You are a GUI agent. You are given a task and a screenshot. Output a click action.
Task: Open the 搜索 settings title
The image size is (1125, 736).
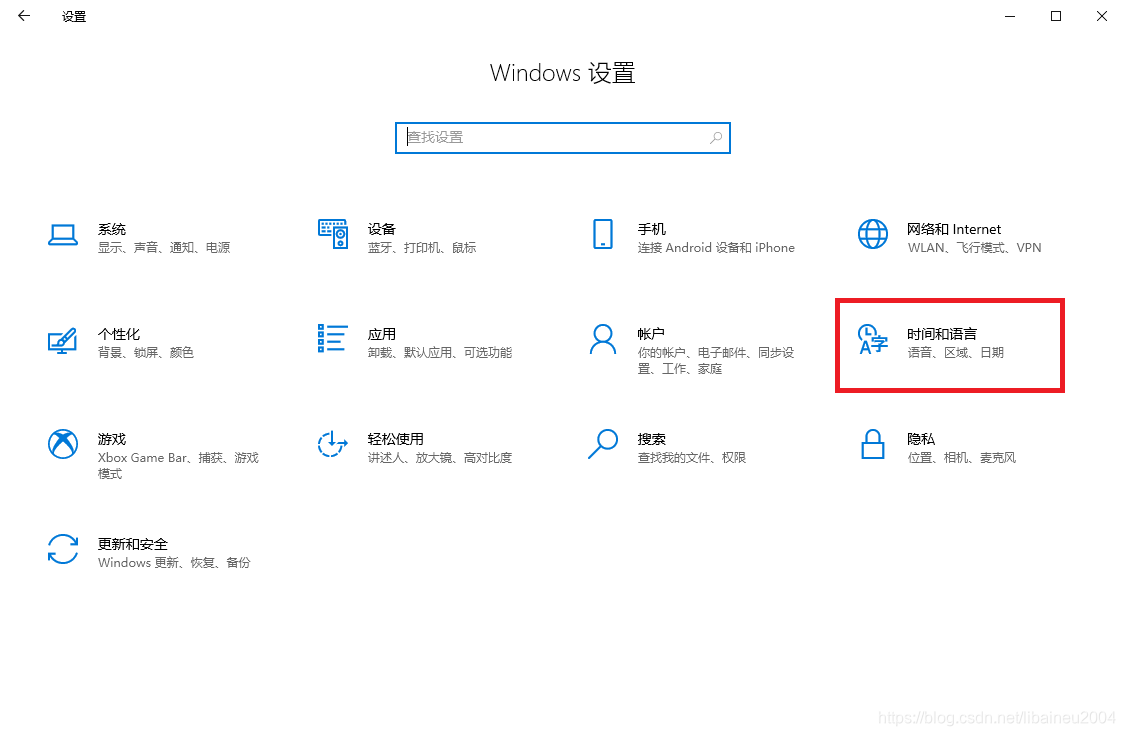651,439
